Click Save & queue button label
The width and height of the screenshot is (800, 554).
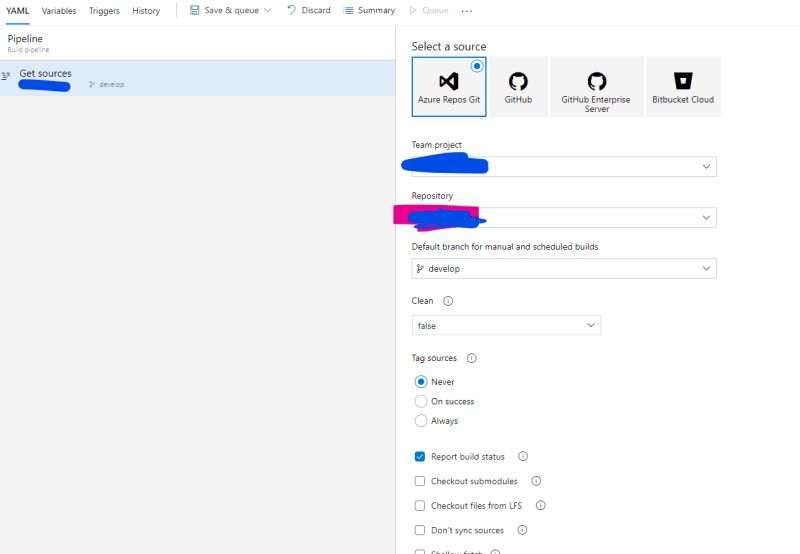coord(232,10)
